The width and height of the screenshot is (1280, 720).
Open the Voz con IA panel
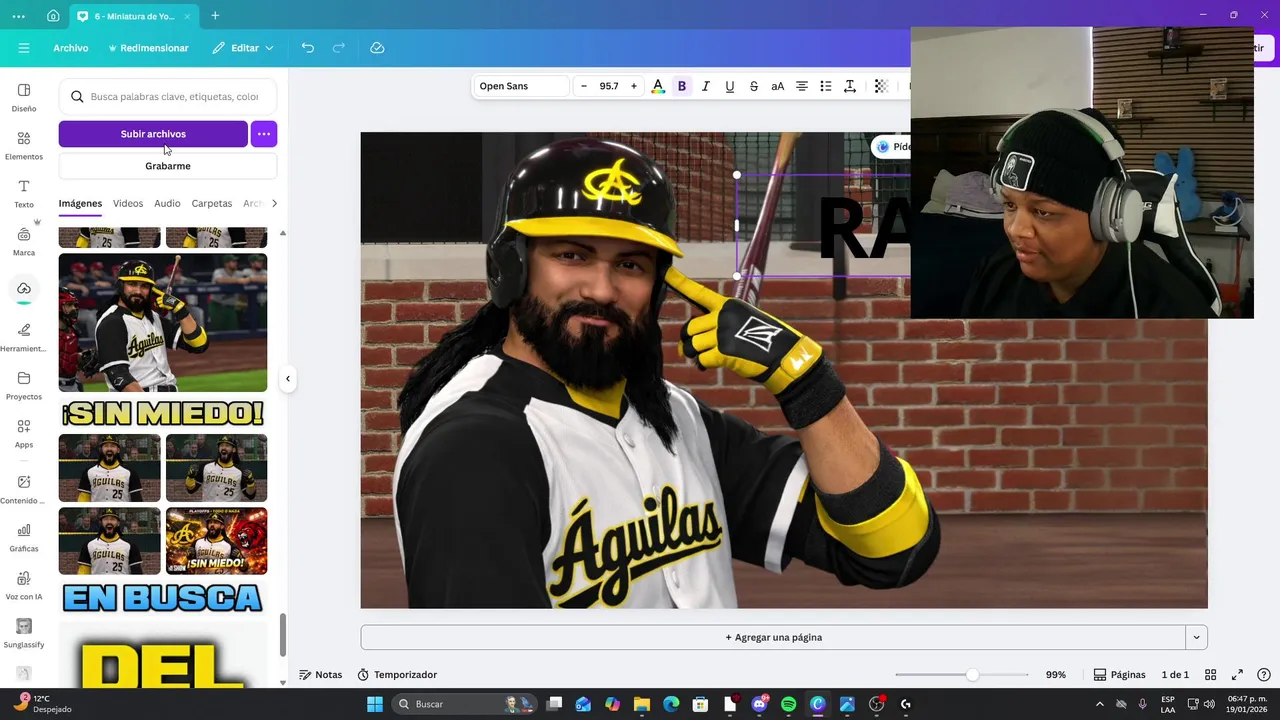(24, 585)
